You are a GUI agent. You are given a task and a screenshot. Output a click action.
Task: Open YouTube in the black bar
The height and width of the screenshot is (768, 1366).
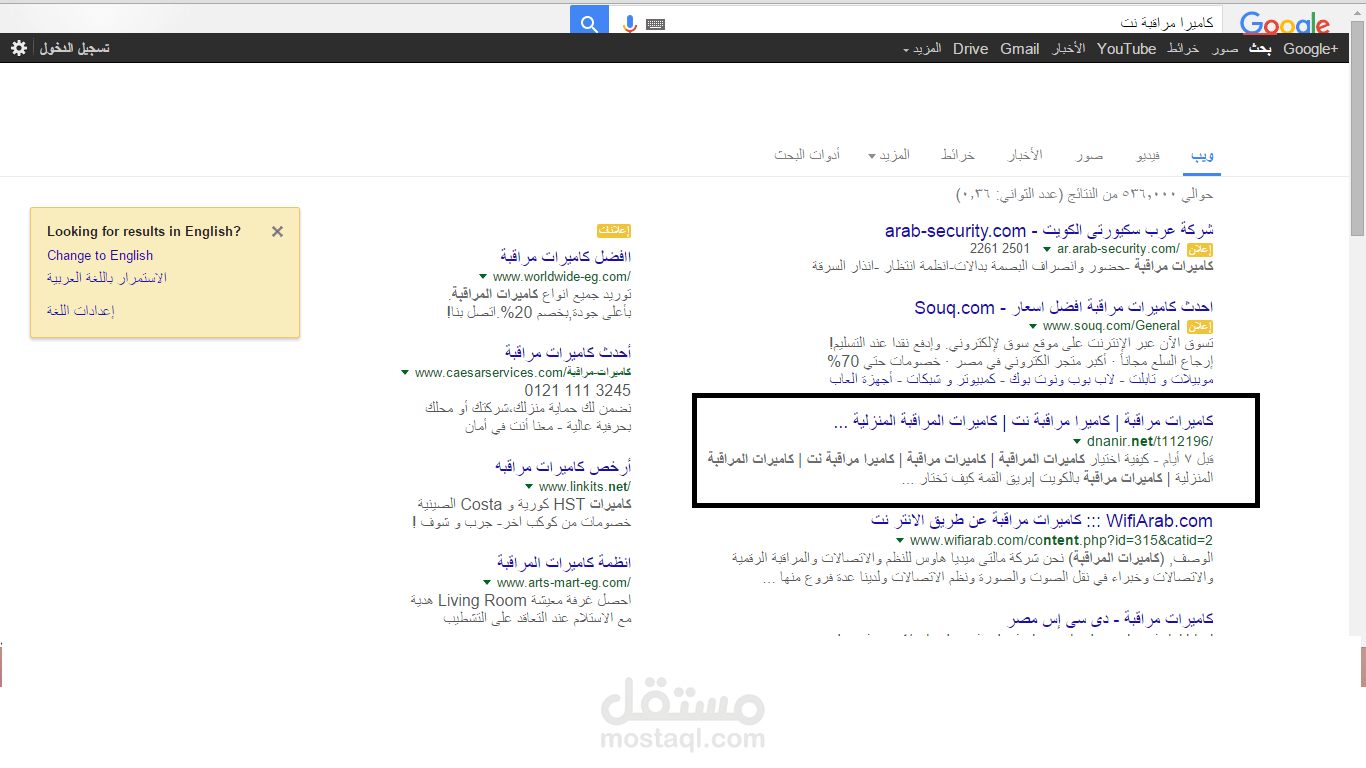click(x=1126, y=49)
